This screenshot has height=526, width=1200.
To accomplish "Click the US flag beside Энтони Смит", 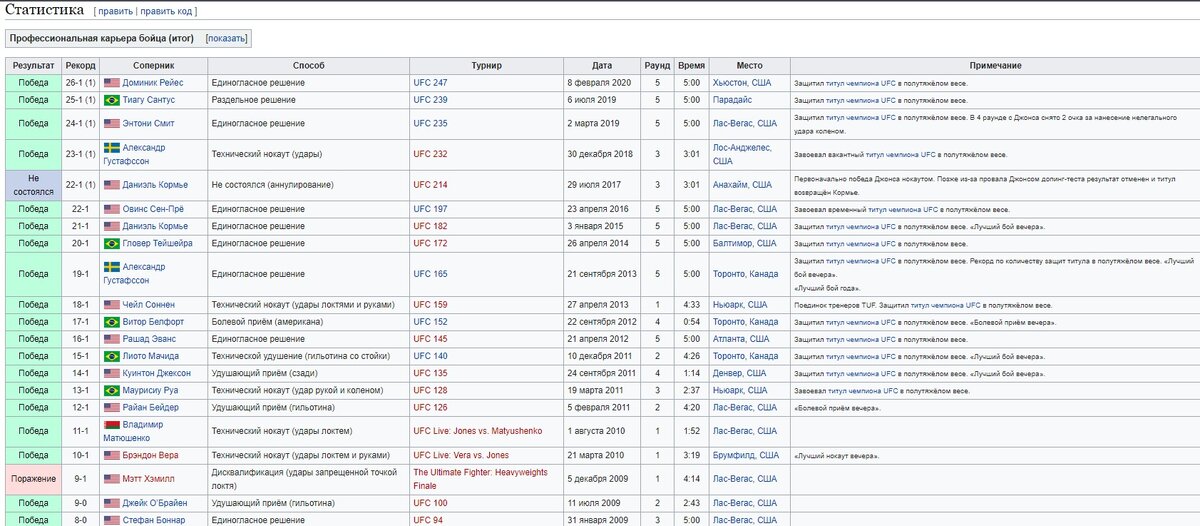I will coord(112,124).
